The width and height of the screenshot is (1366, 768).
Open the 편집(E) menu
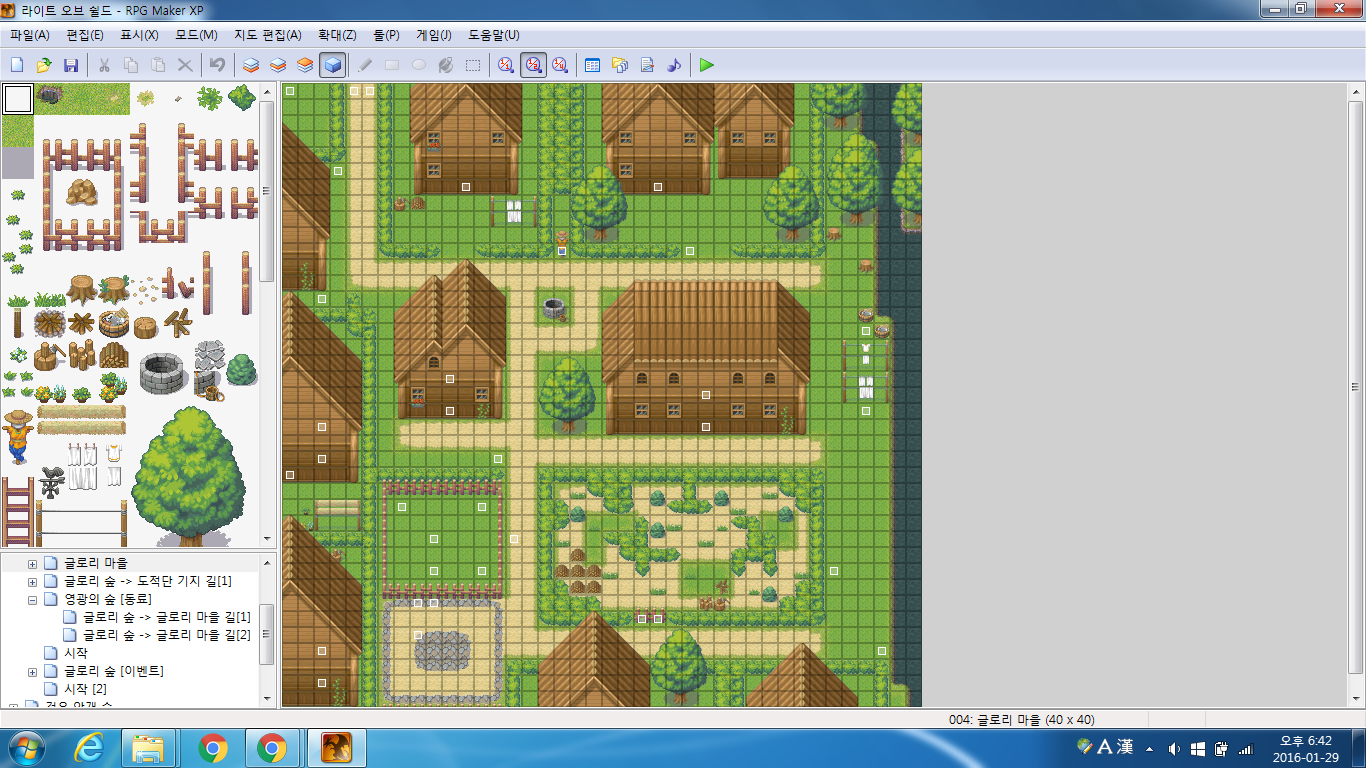(x=85, y=35)
